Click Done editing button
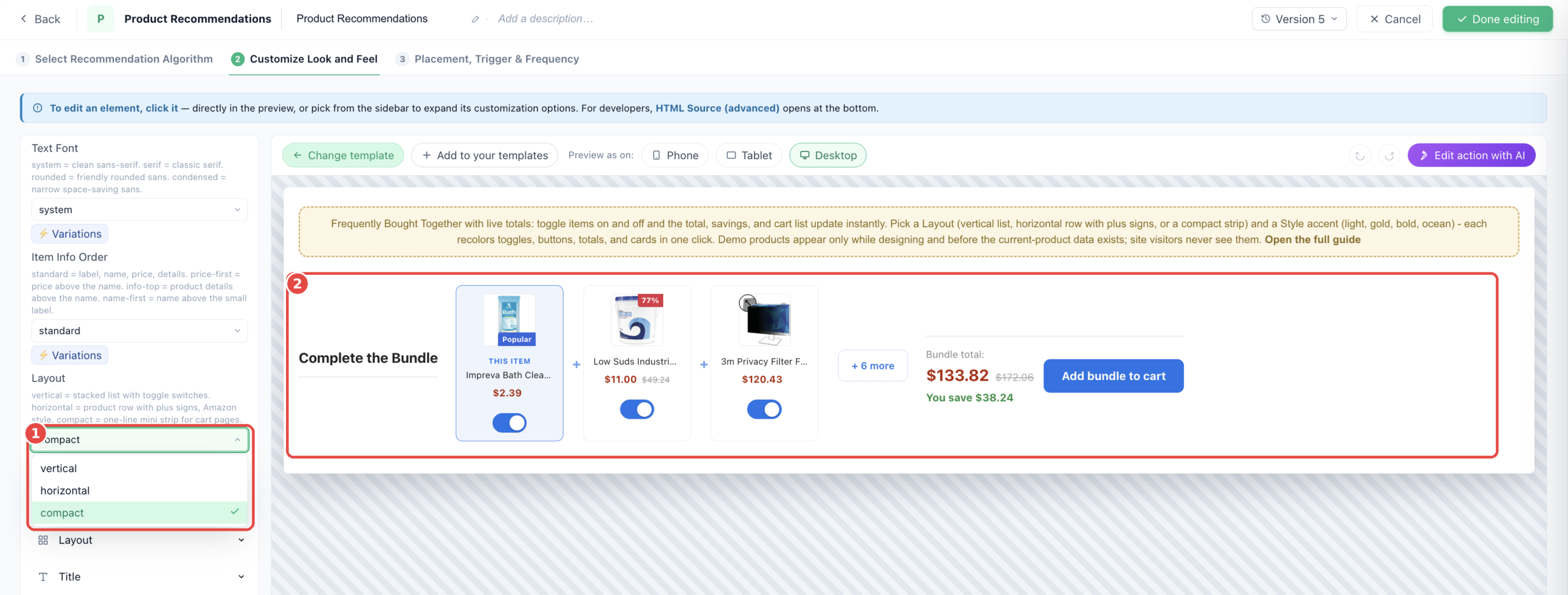This screenshot has width=1568, height=595. click(x=1497, y=19)
